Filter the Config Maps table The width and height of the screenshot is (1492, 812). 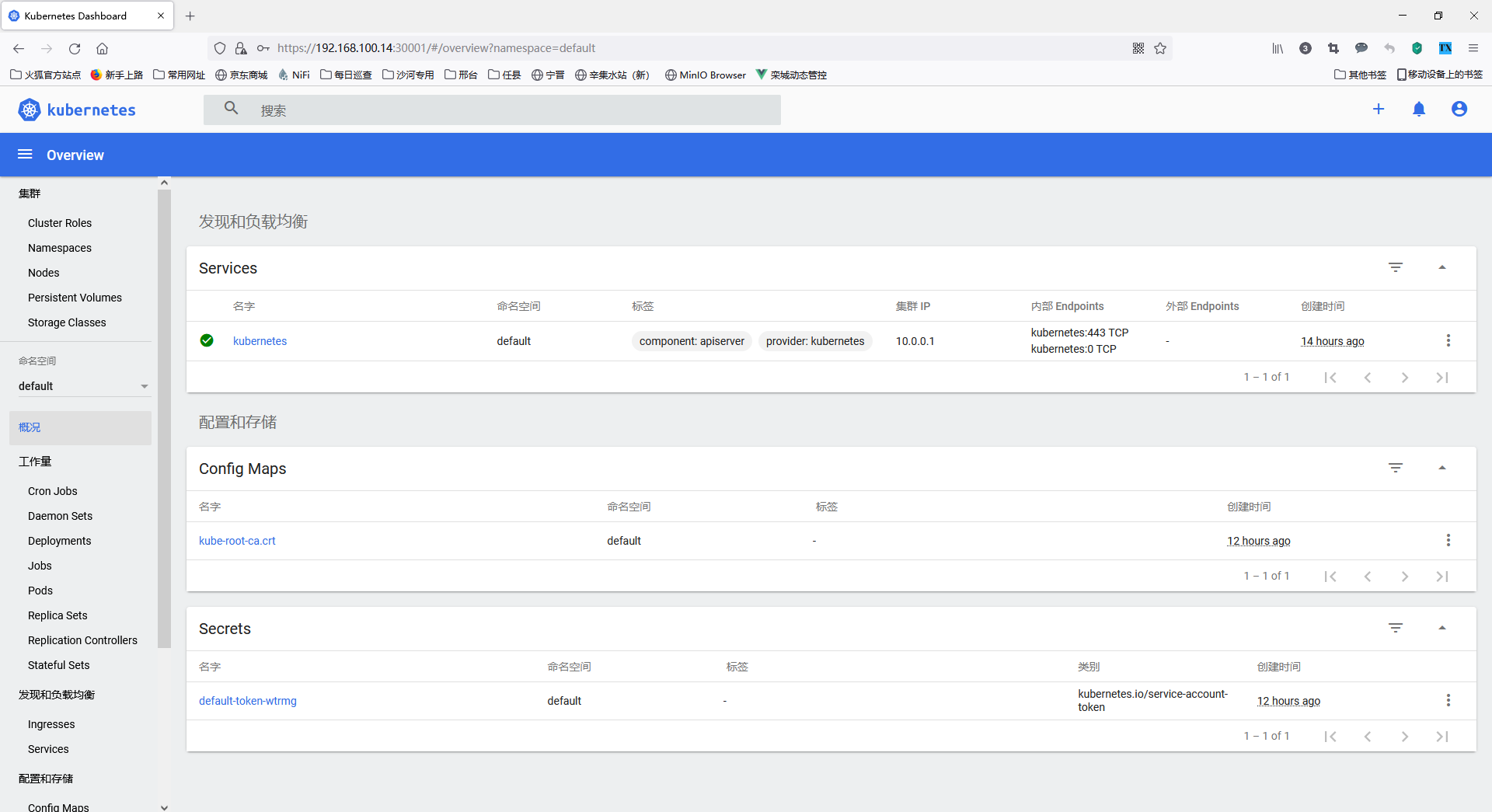click(1396, 468)
